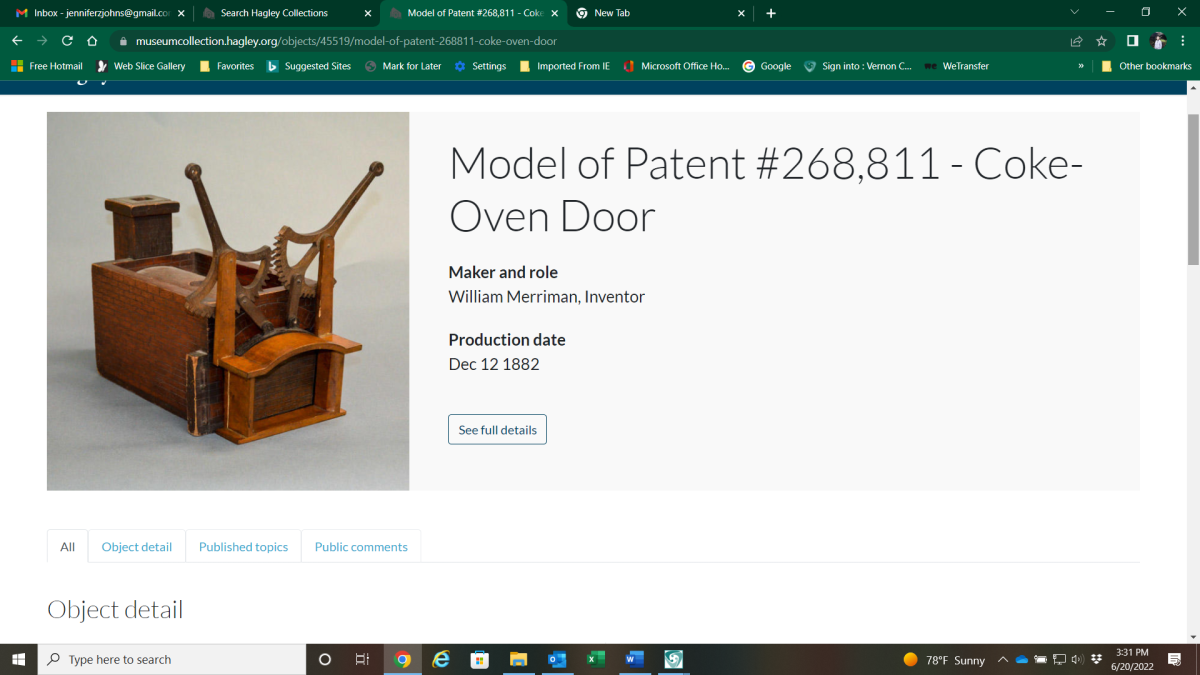1200x675 pixels.
Task: Open File Explorer in the taskbar
Action: (x=518, y=659)
